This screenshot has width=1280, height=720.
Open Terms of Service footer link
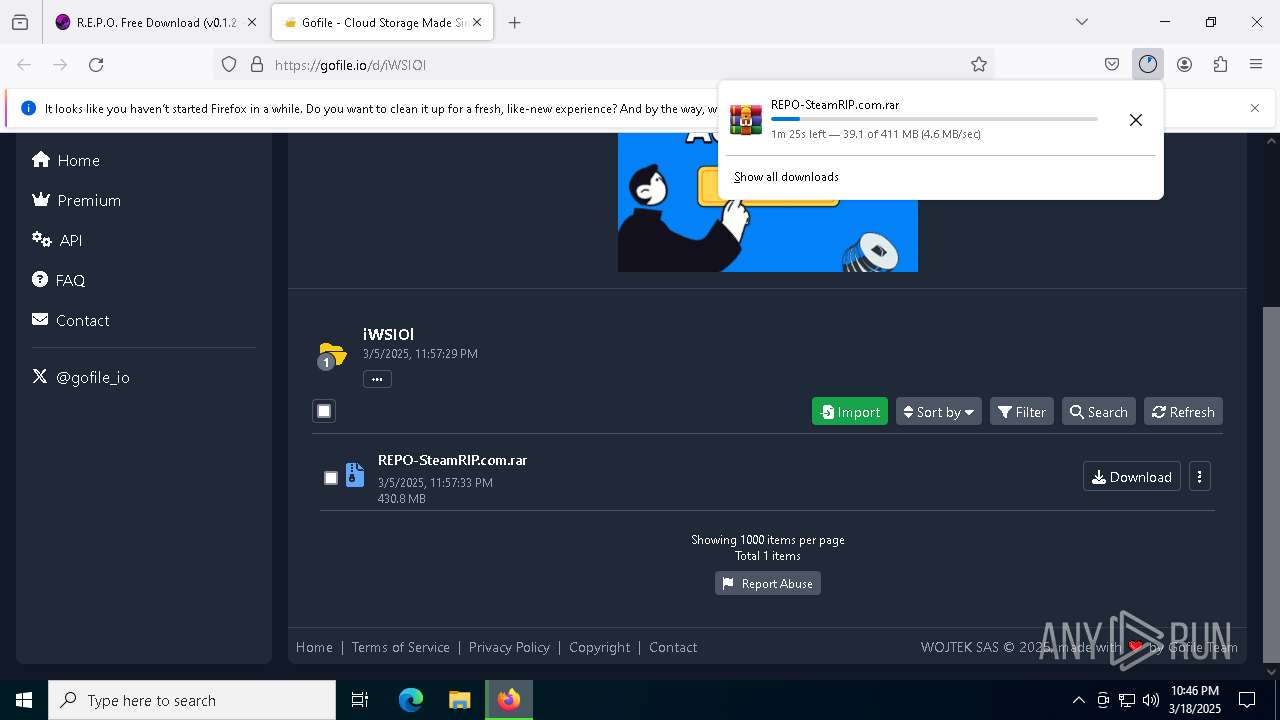click(401, 647)
